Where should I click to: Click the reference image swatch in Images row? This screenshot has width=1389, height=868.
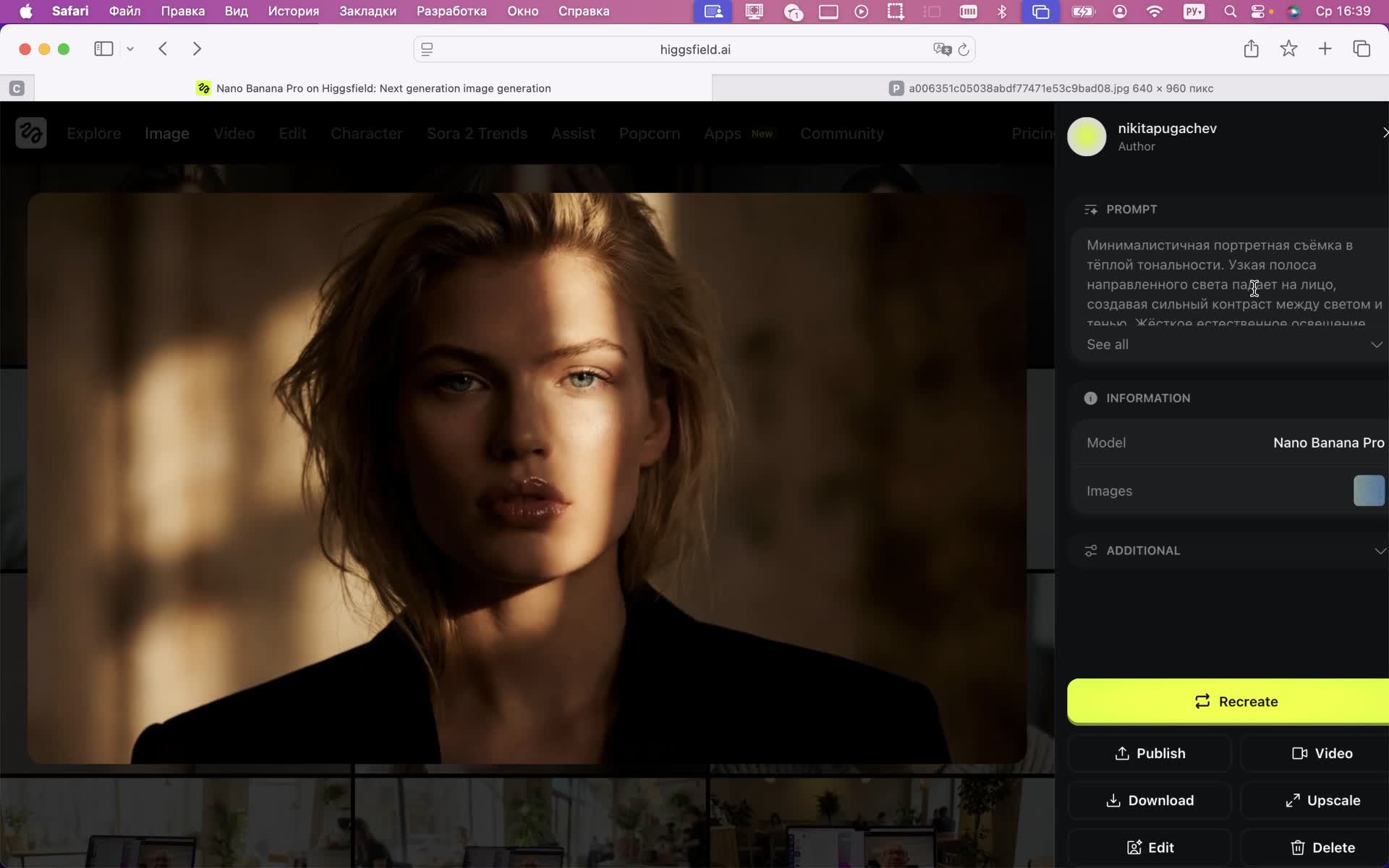coord(1368,491)
